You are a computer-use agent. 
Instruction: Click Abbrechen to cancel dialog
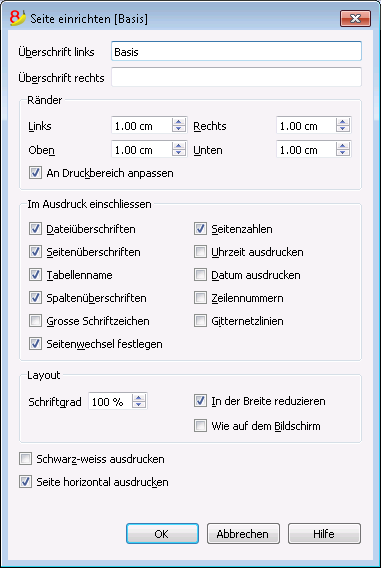(243, 534)
